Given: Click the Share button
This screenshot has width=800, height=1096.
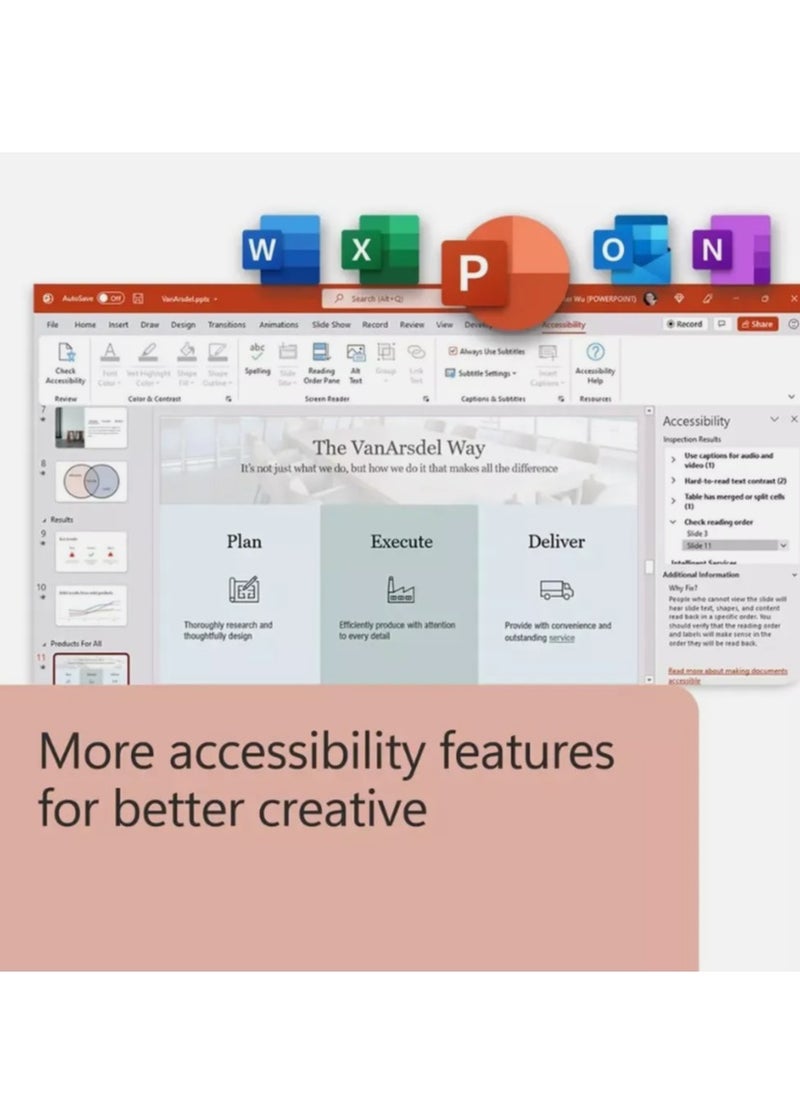Looking at the screenshot, I should coord(757,324).
